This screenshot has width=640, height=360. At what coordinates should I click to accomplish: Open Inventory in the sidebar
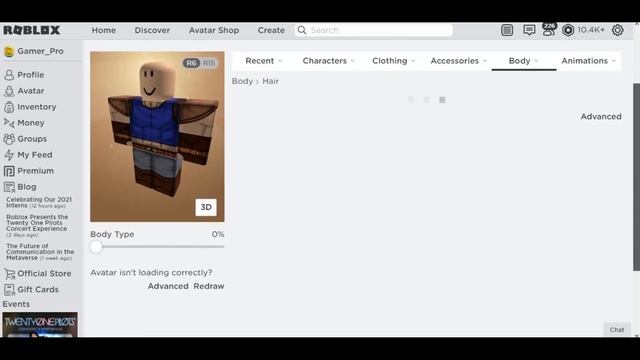[x=37, y=107]
